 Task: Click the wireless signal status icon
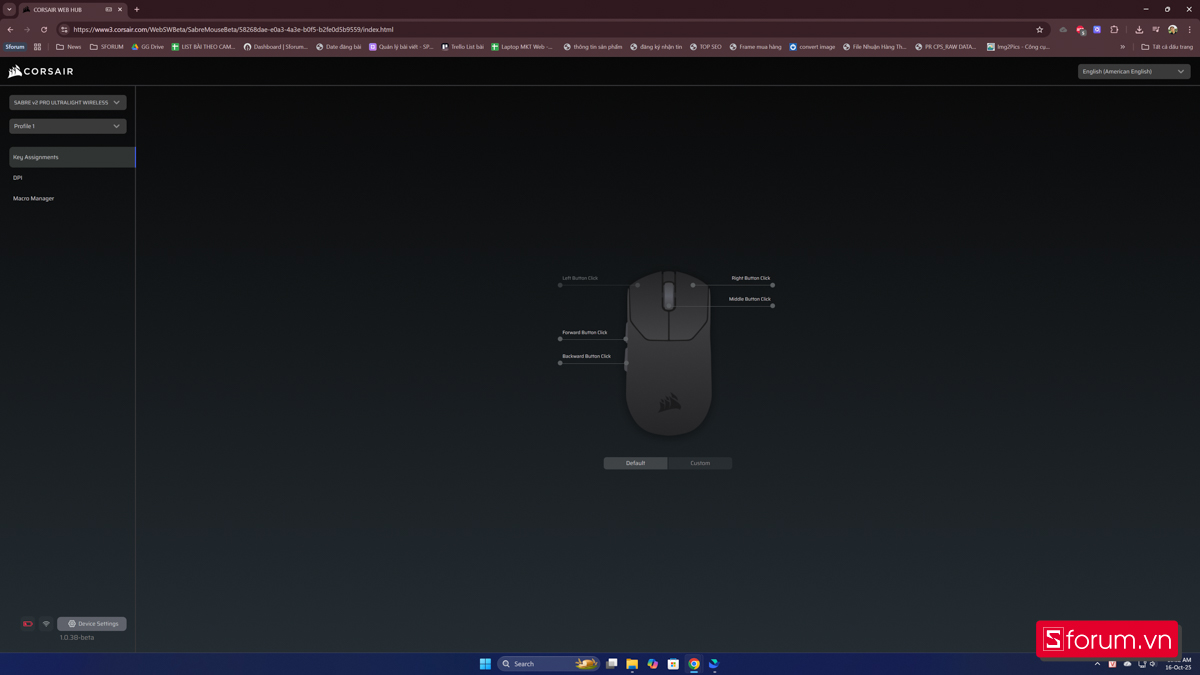(x=46, y=624)
